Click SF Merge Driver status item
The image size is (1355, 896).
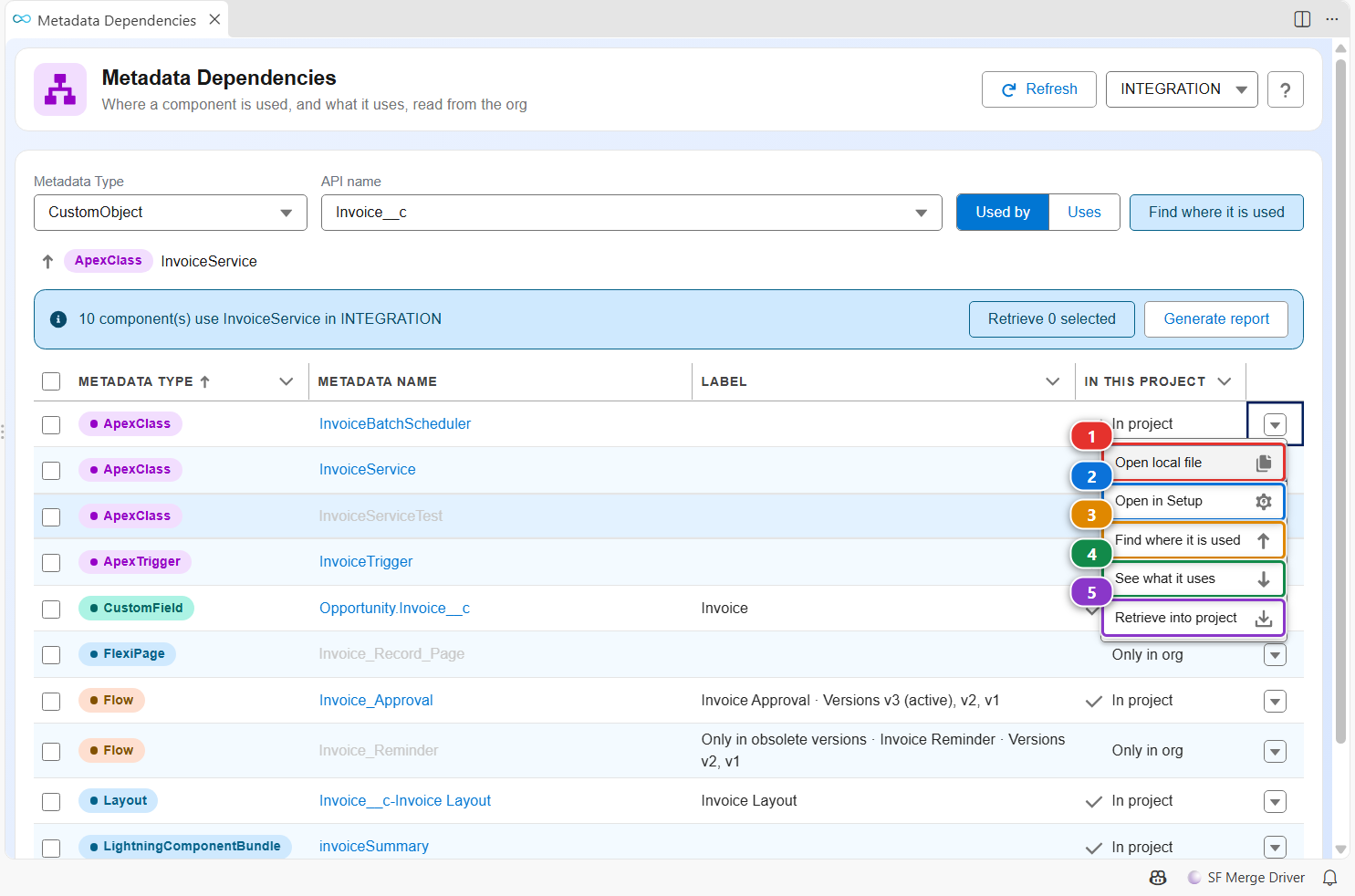[x=1246, y=878]
